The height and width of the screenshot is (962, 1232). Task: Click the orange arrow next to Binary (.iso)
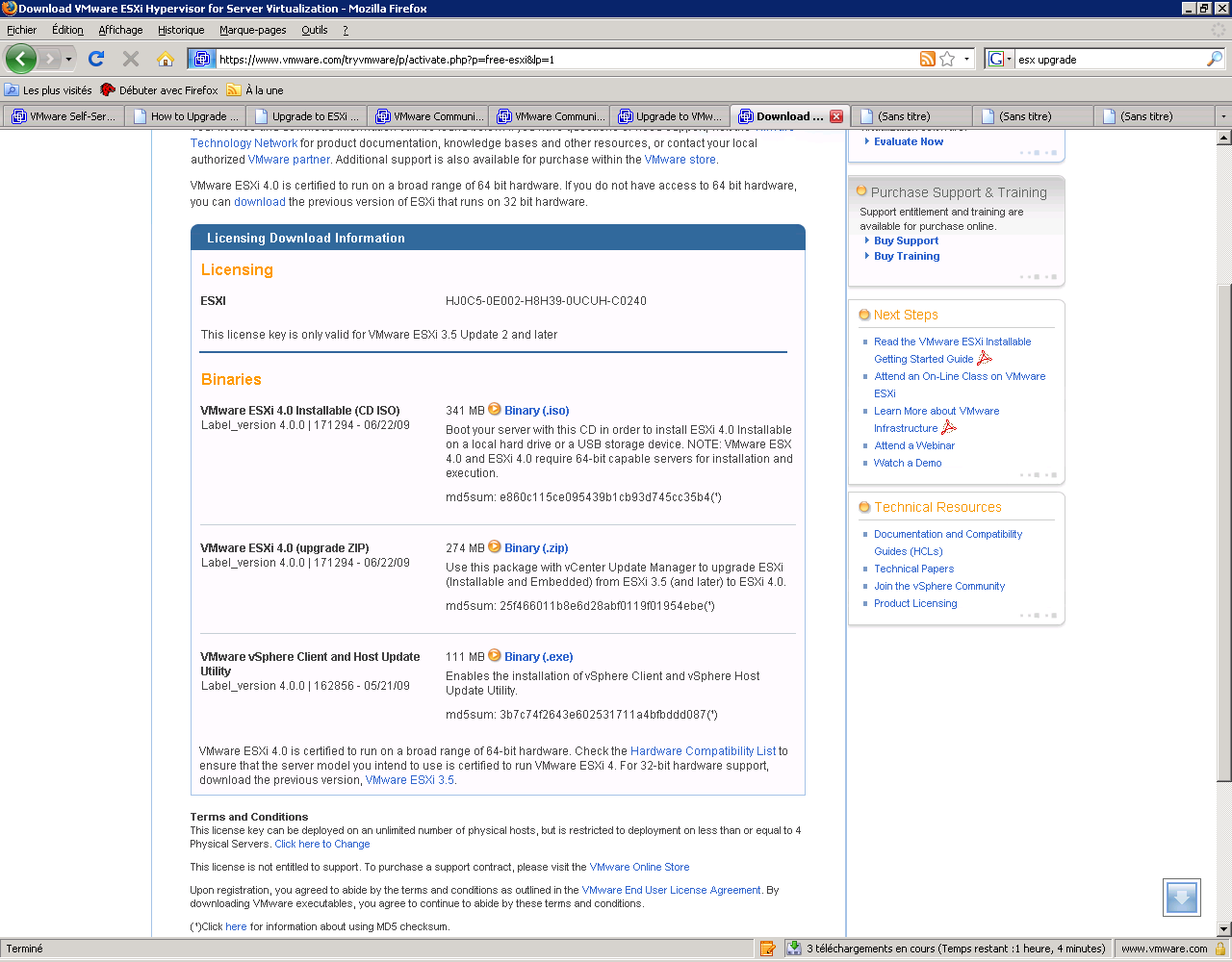(495, 409)
